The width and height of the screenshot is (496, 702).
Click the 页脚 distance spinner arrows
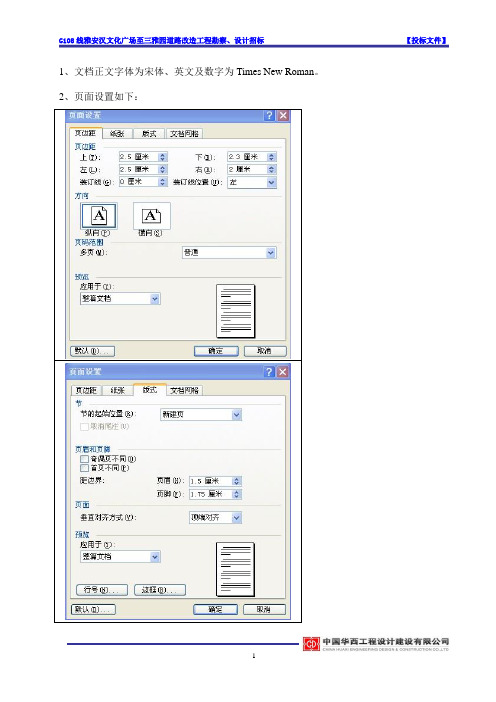point(237,494)
